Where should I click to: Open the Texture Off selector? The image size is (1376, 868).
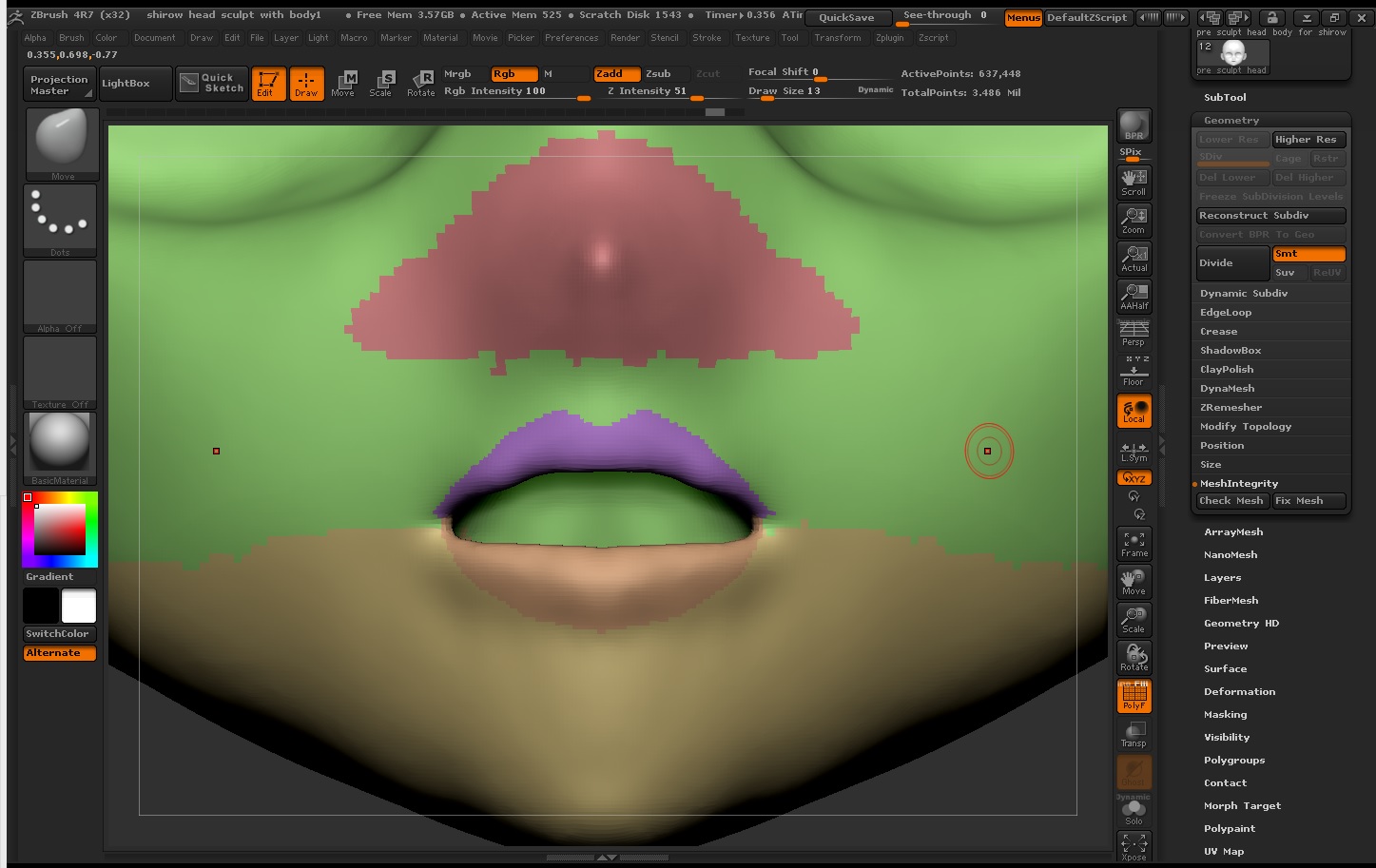coord(61,373)
